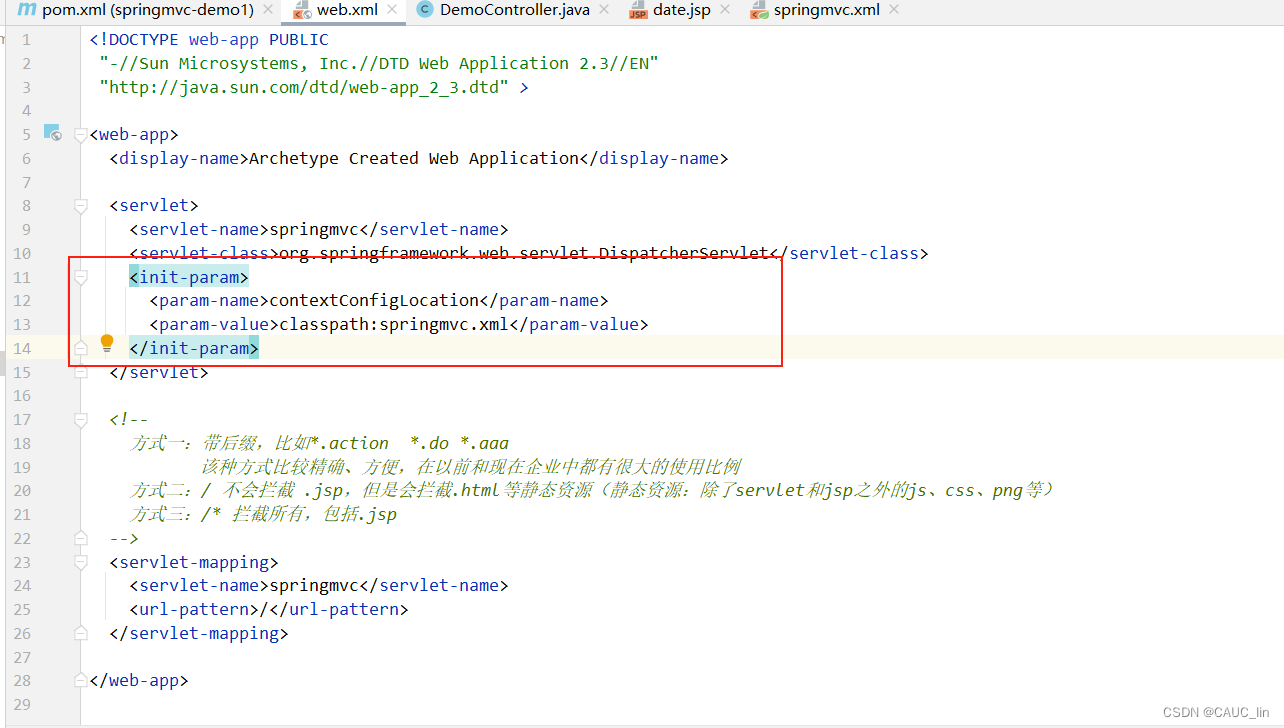Viewport: 1284px width, 728px height.
Task: Click the comment fold end marker on line 22
Action: (81, 538)
